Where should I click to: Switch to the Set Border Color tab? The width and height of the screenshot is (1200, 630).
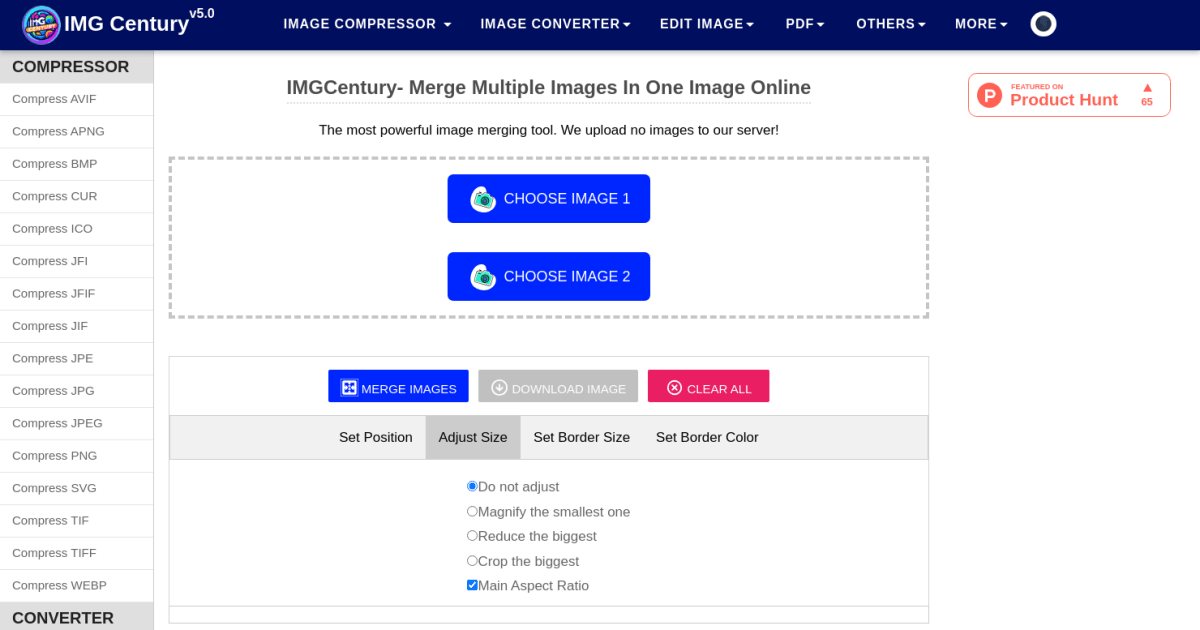pos(707,437)
